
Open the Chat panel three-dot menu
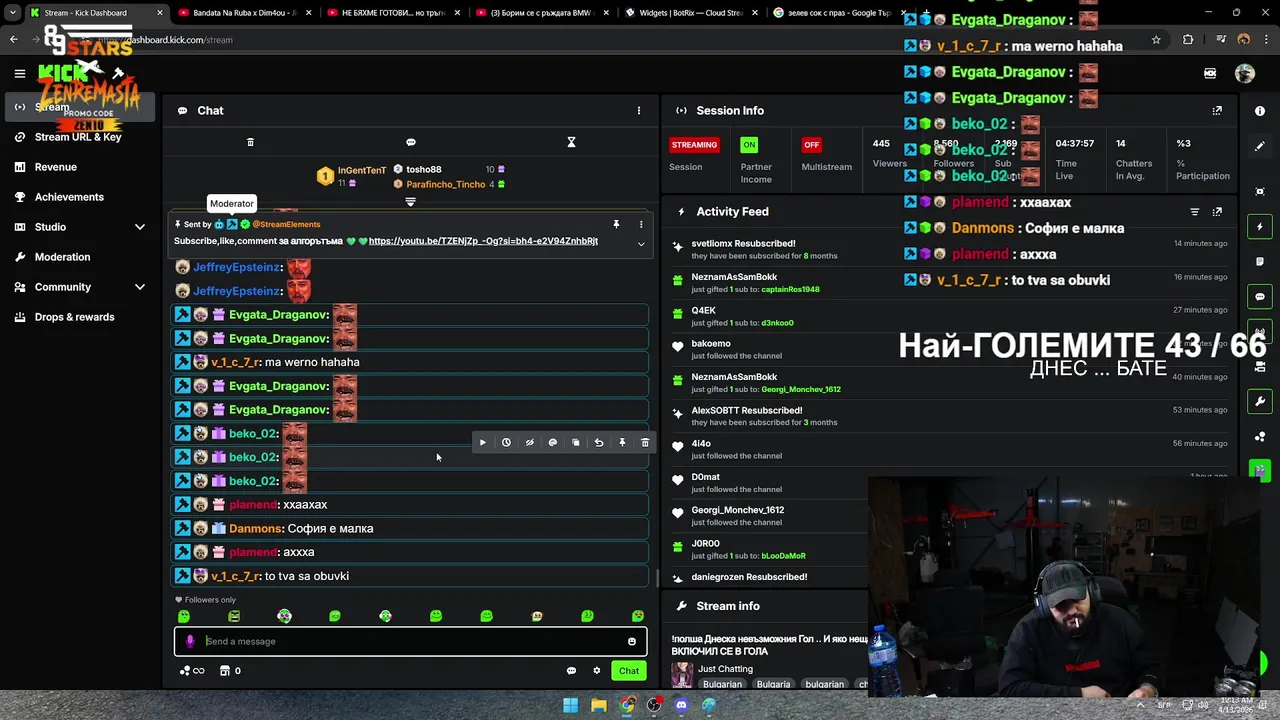[639, 110]
